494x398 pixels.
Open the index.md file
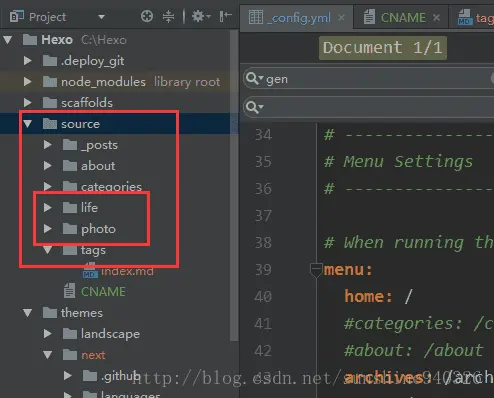click(127, 271)
